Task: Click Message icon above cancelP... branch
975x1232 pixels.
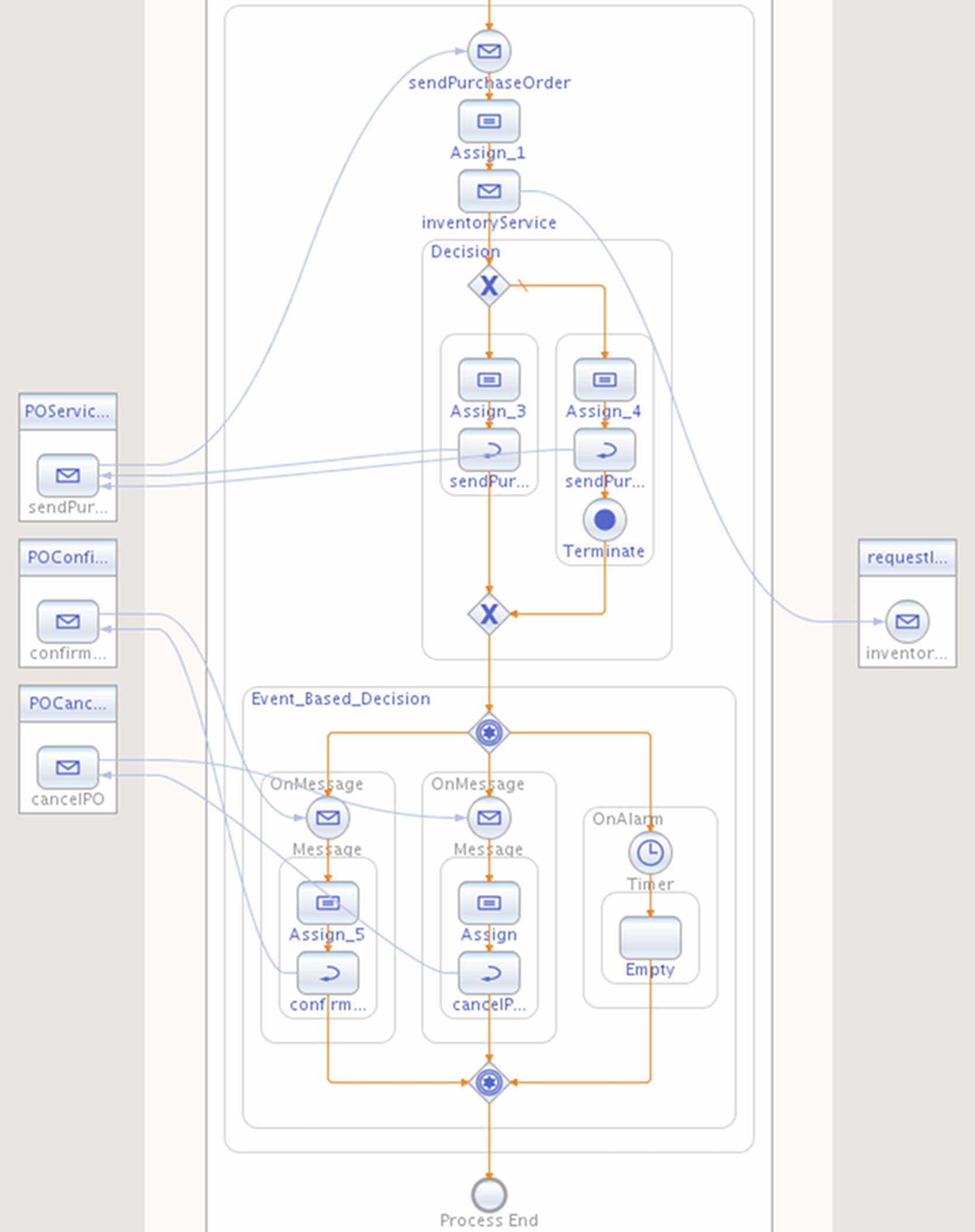Action: [489, 818]
